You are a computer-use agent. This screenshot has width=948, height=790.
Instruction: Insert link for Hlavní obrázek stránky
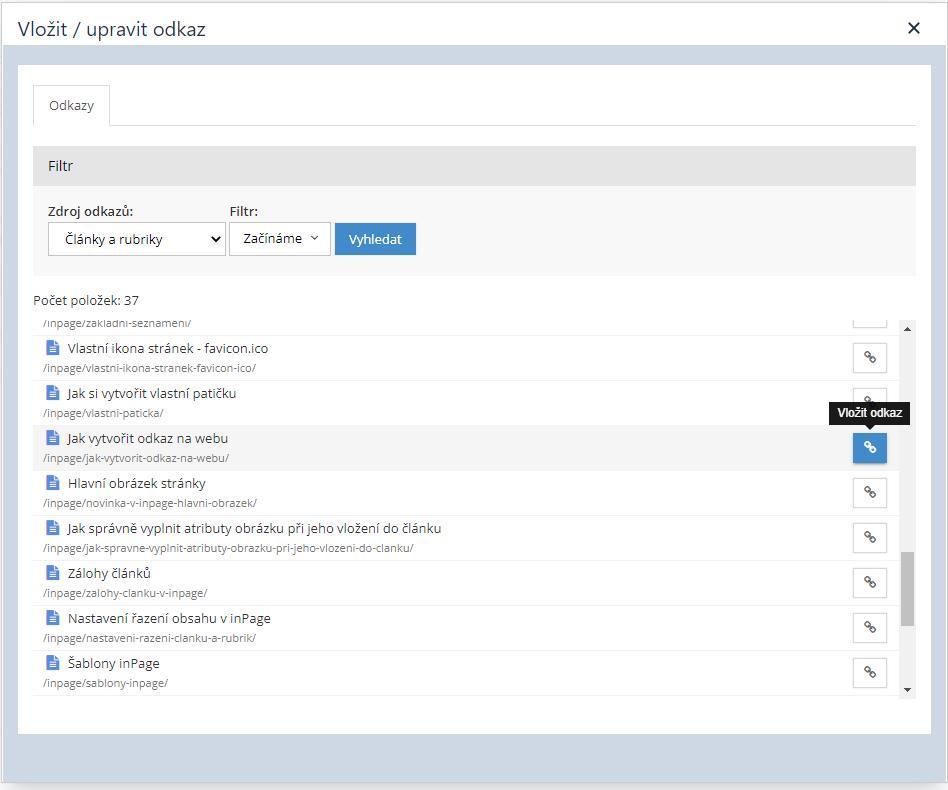869,493
